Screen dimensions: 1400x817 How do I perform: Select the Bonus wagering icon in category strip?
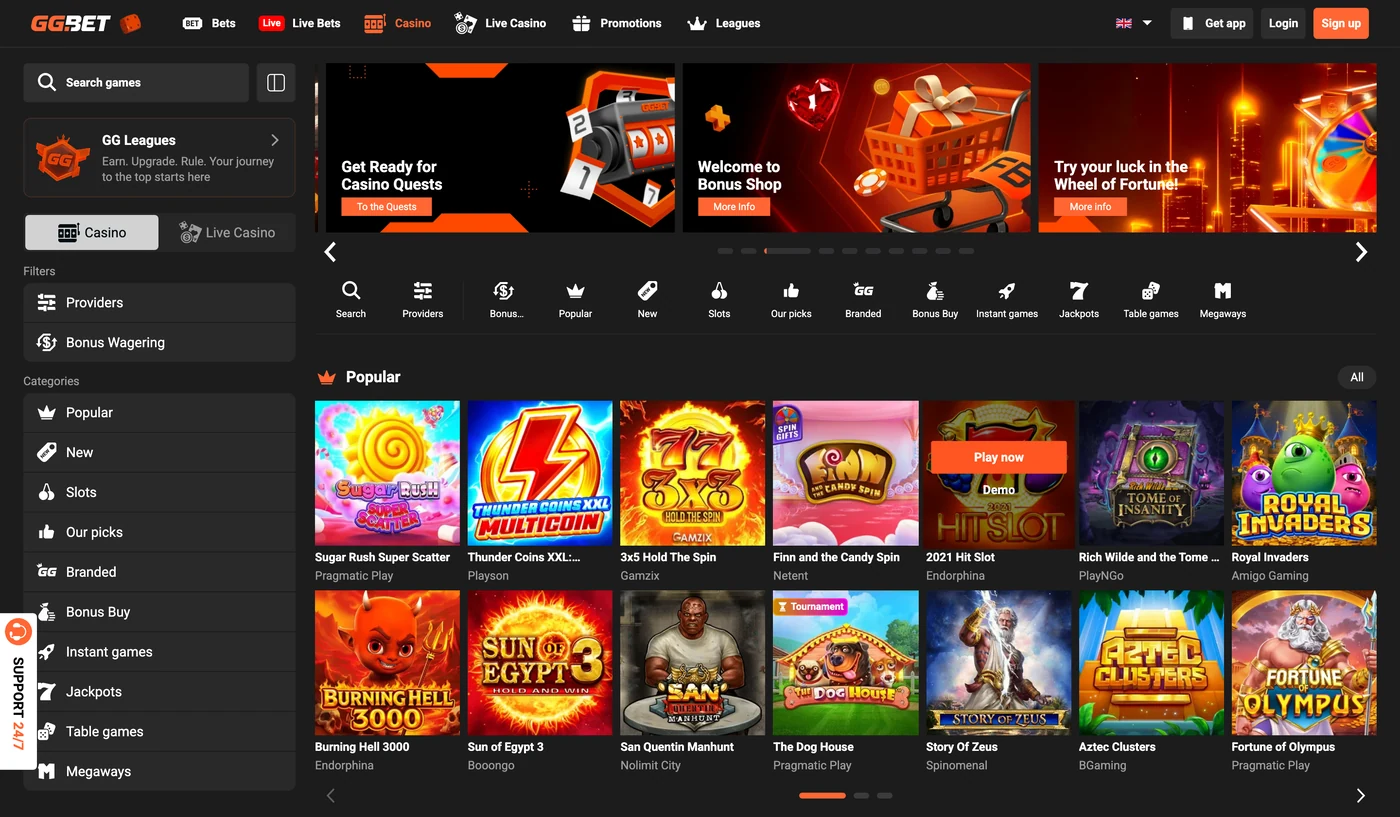(x=504, y=290)
